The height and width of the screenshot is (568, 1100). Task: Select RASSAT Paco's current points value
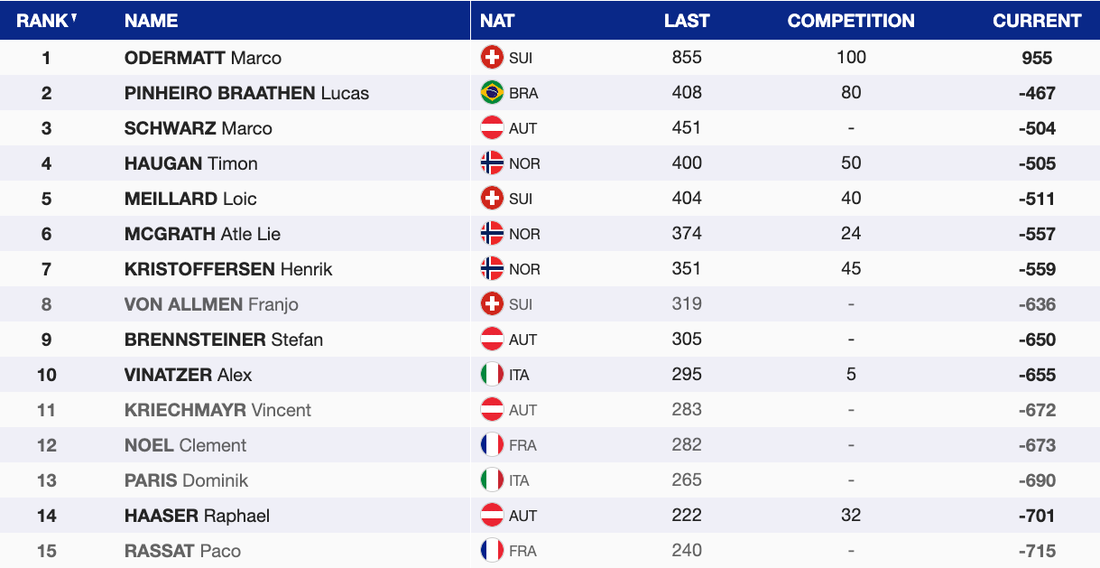pos(1037,551)
